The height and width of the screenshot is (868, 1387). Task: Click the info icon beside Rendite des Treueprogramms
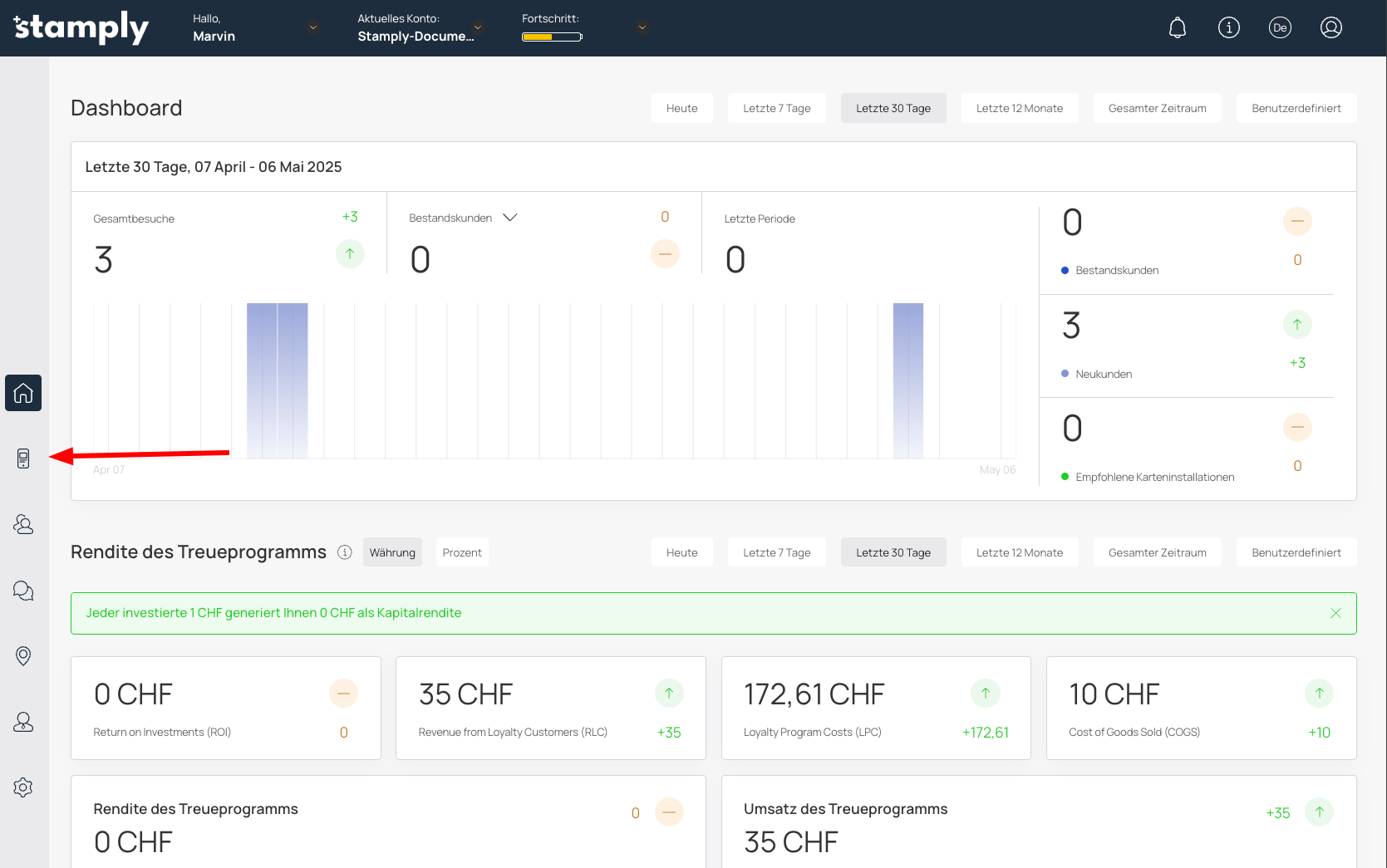tap(345, 552)
